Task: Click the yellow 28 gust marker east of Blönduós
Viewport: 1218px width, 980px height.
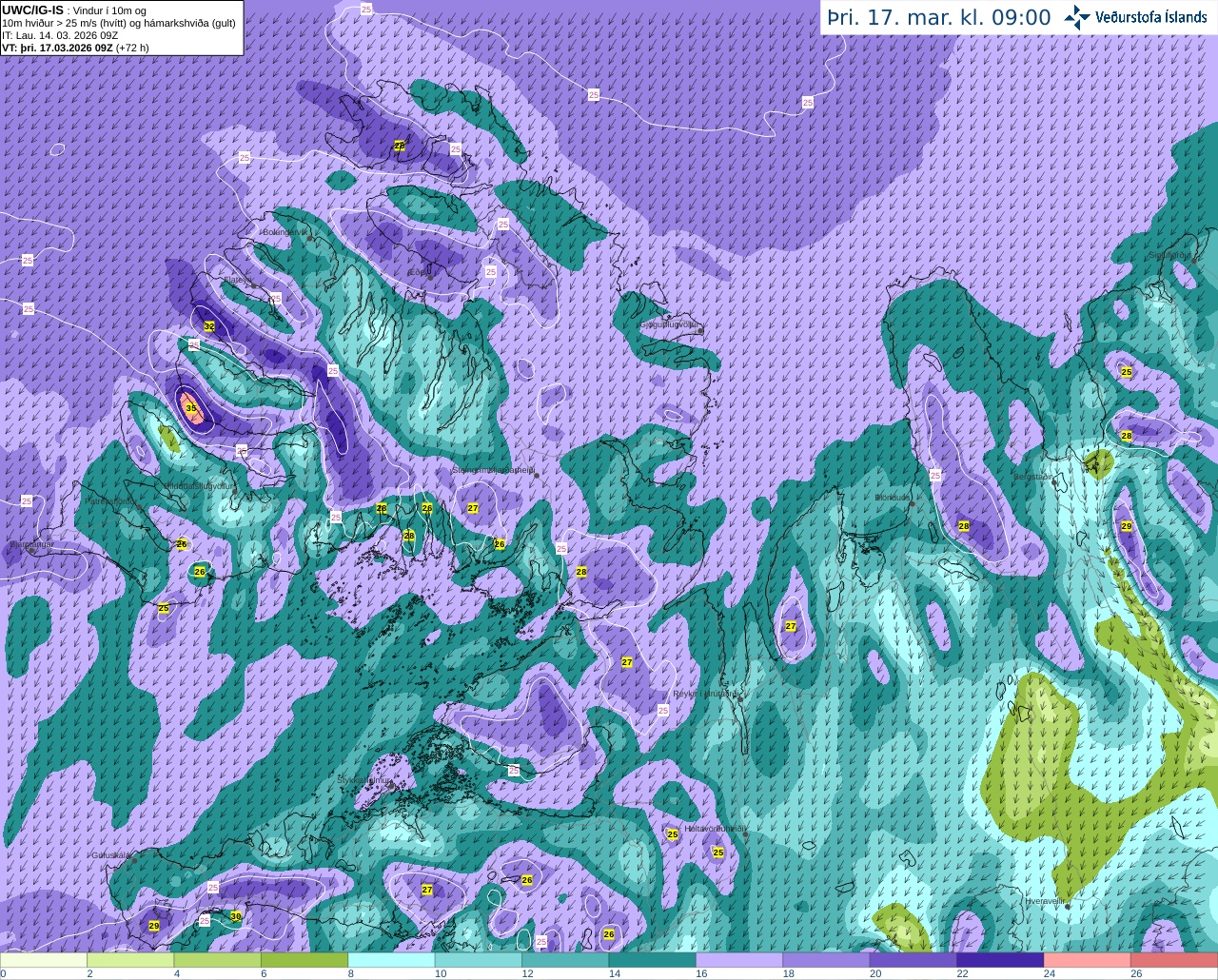Action: (x=964, y=526)
